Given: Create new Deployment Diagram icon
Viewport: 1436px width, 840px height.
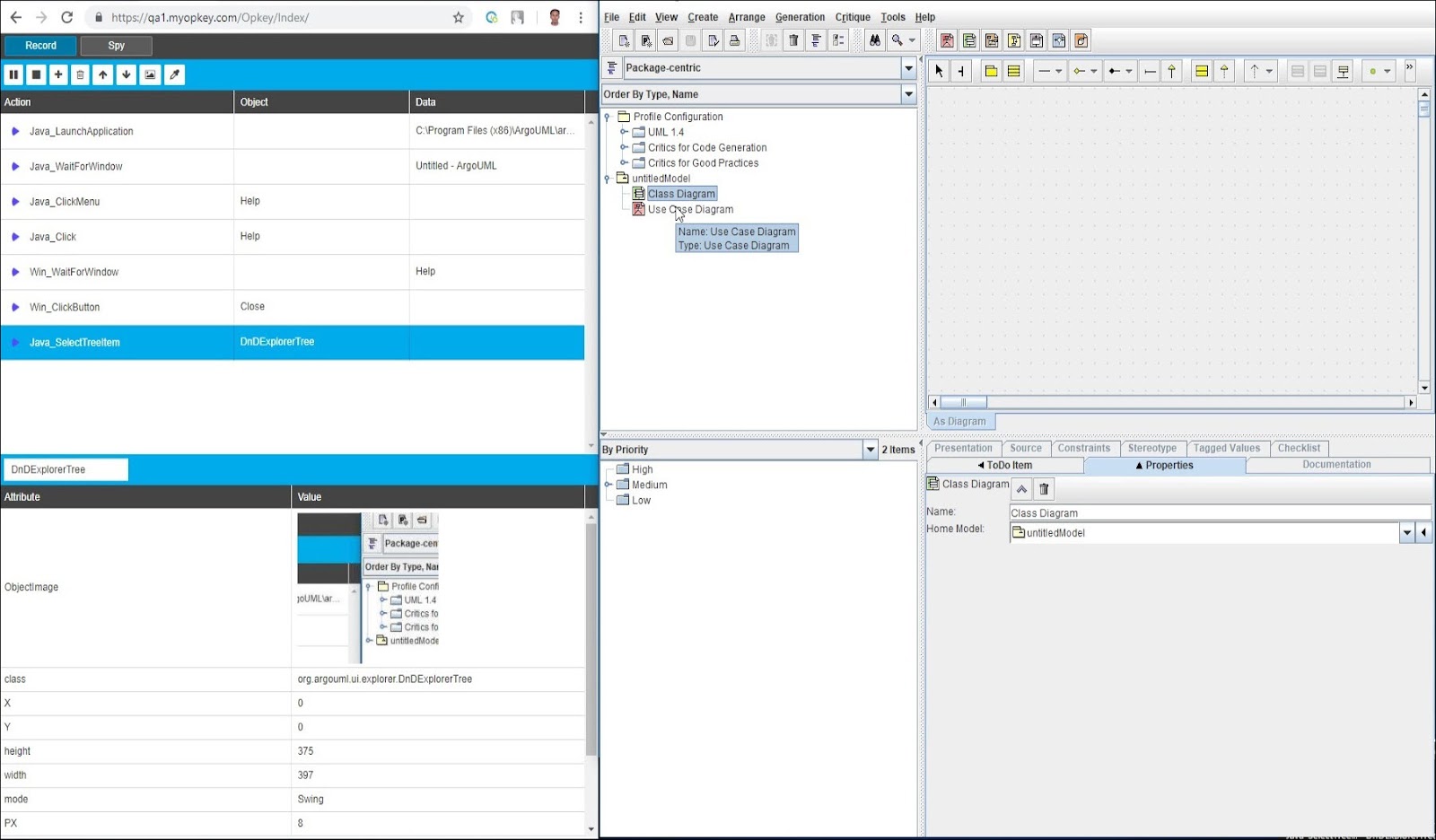Looking at the screenshot, I should (1081, 40).
